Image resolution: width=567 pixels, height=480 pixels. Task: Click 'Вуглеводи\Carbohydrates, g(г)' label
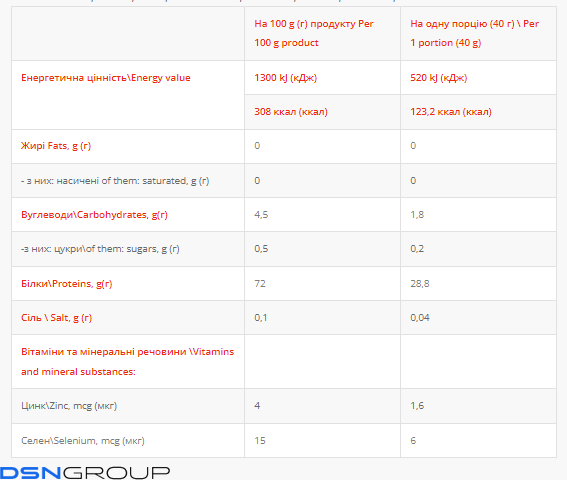pos(94,215)
